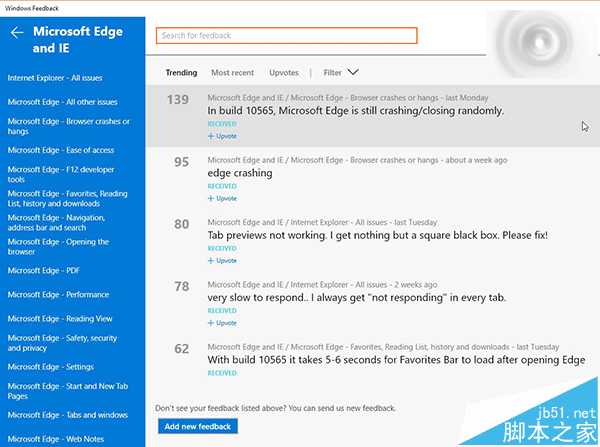Select Microsoft Edge - Settings category

[x=51, y=367]
